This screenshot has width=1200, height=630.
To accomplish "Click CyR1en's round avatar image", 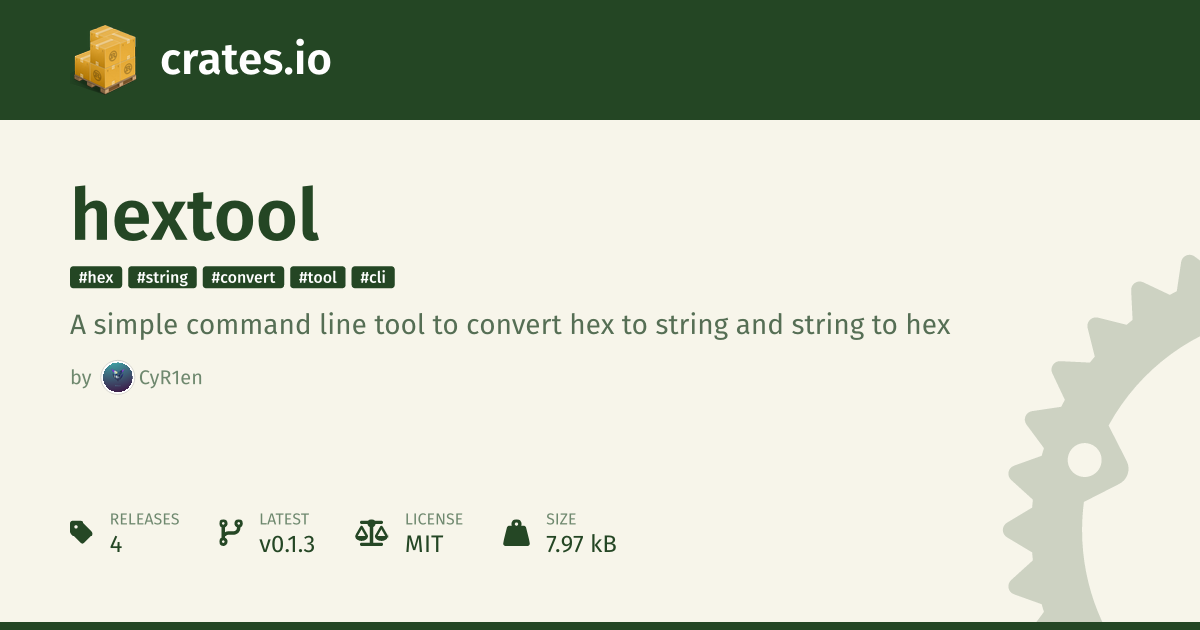I will pyautogui.click(x=117, y=377).
